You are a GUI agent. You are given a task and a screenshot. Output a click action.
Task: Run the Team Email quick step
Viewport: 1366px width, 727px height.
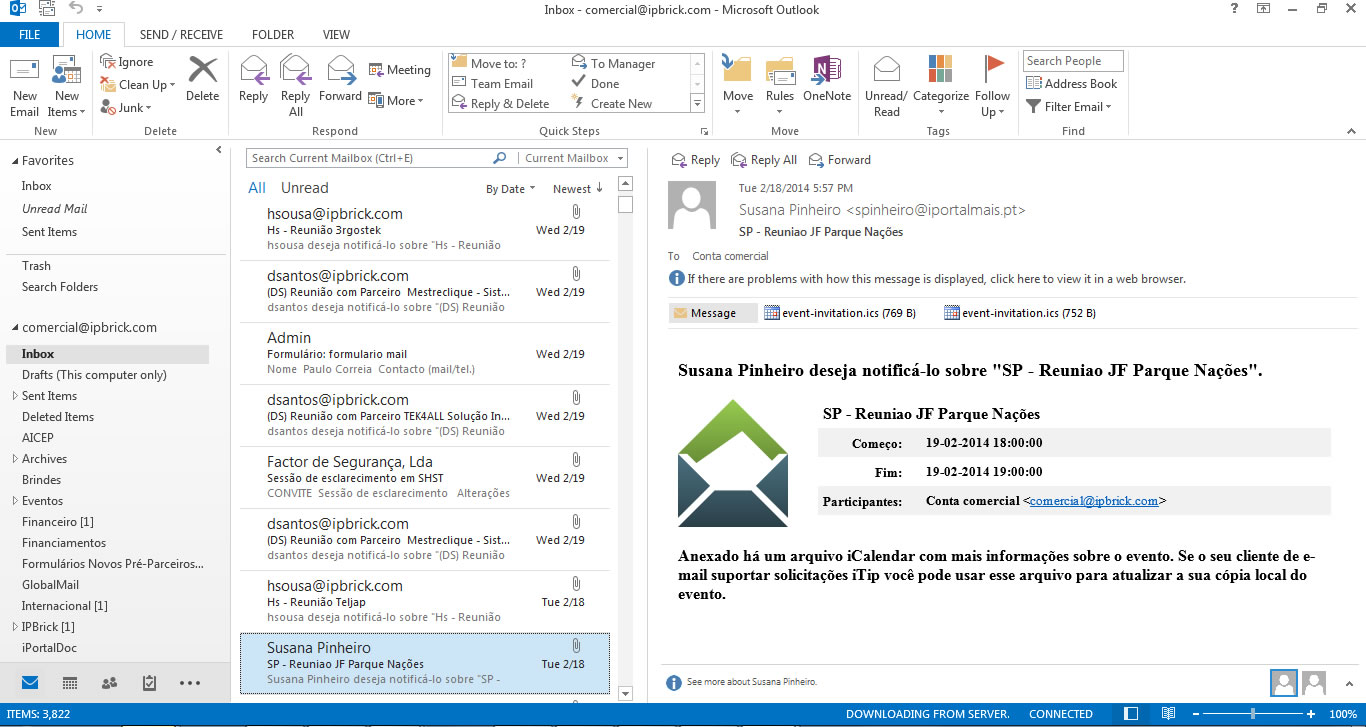tap(492, 84)
